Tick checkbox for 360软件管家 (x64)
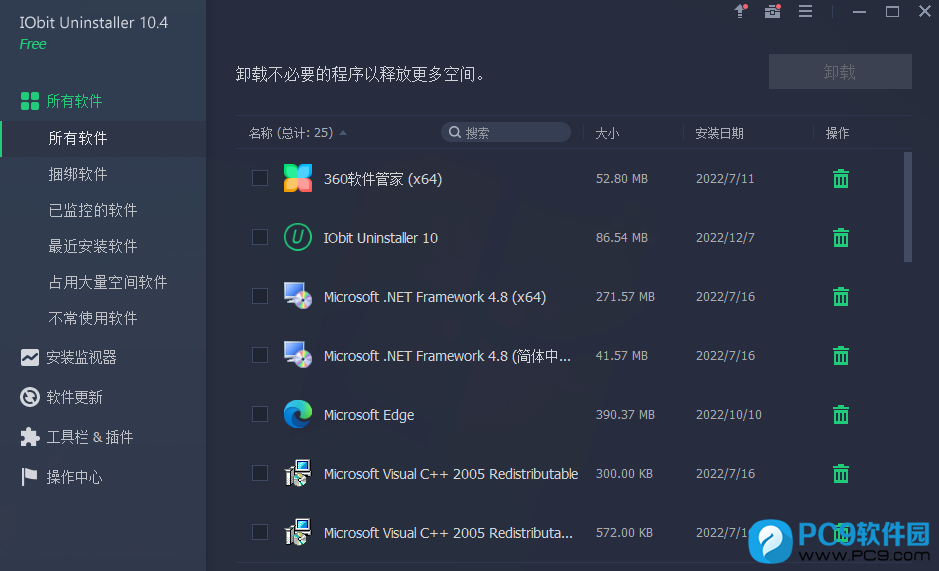This screenshot has height=571, width=939. point(260,178)
